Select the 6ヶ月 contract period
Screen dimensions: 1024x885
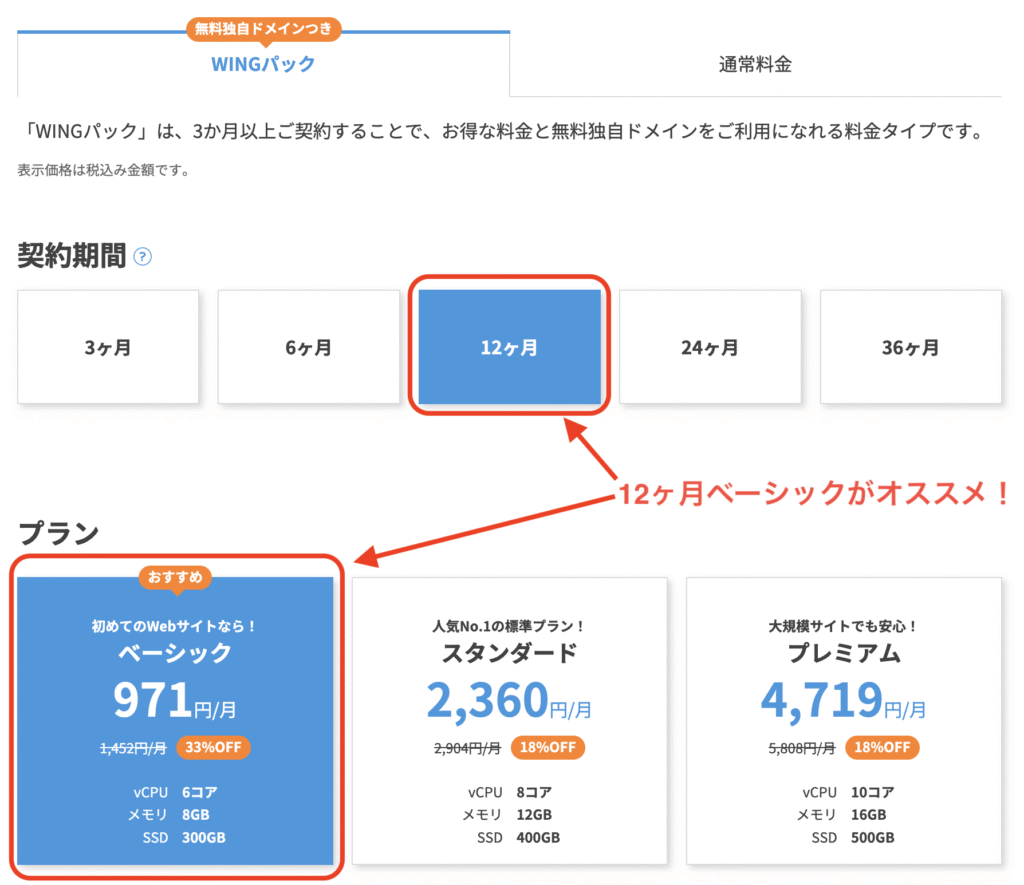click(309, 347)
